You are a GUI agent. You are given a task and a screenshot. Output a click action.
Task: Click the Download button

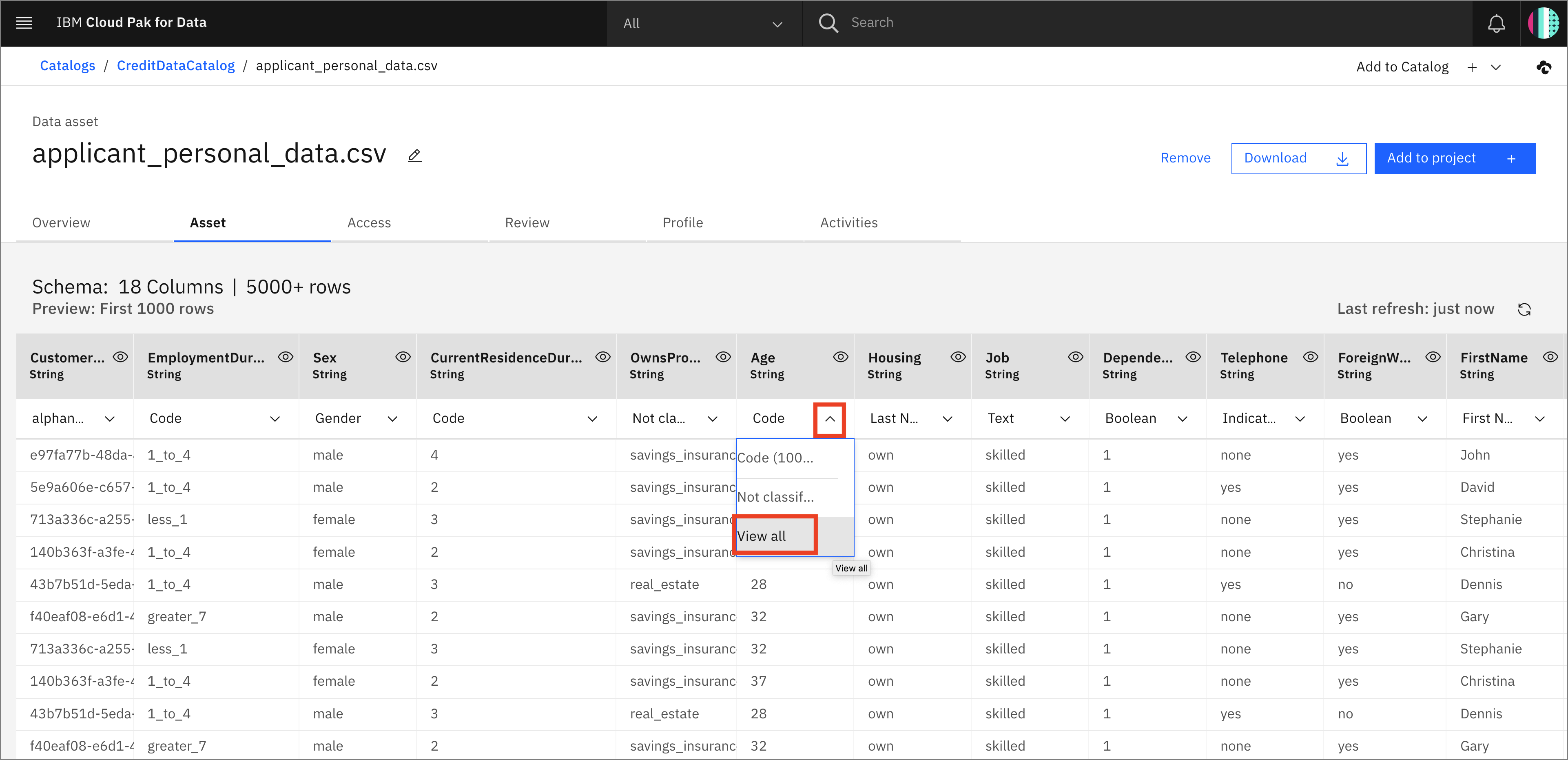pos(1298,158)
